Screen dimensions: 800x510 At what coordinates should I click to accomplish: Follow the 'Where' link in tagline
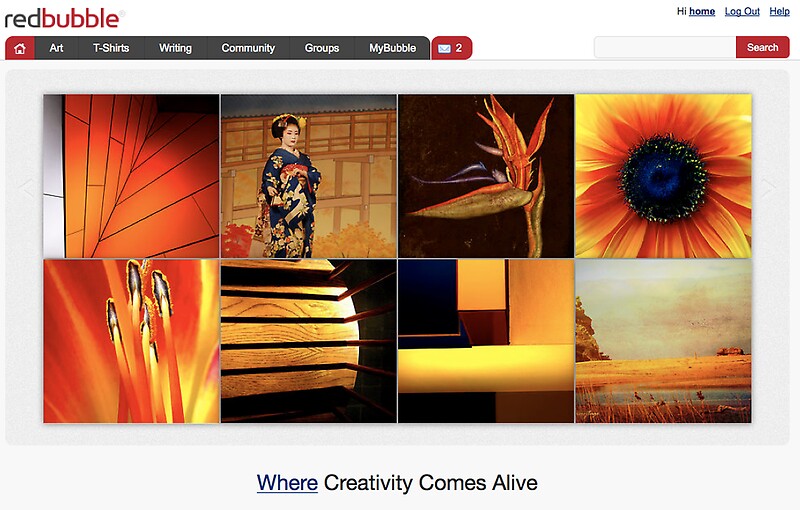(287, 482)
